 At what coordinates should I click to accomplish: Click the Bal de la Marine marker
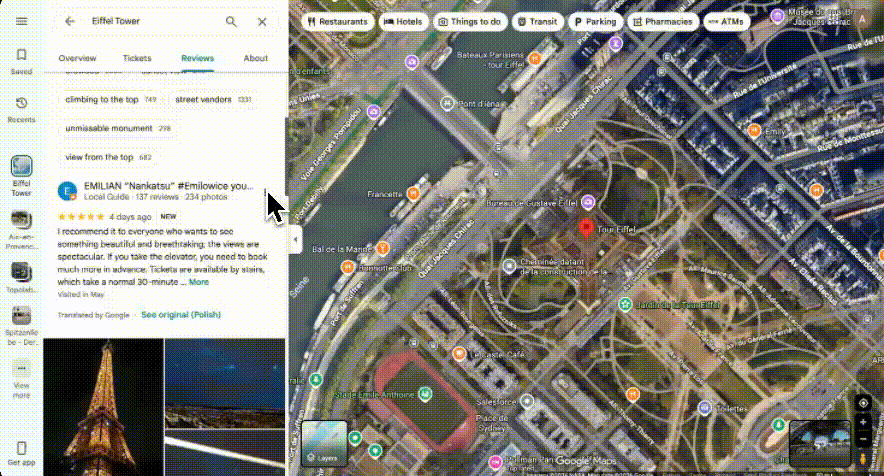383,248
